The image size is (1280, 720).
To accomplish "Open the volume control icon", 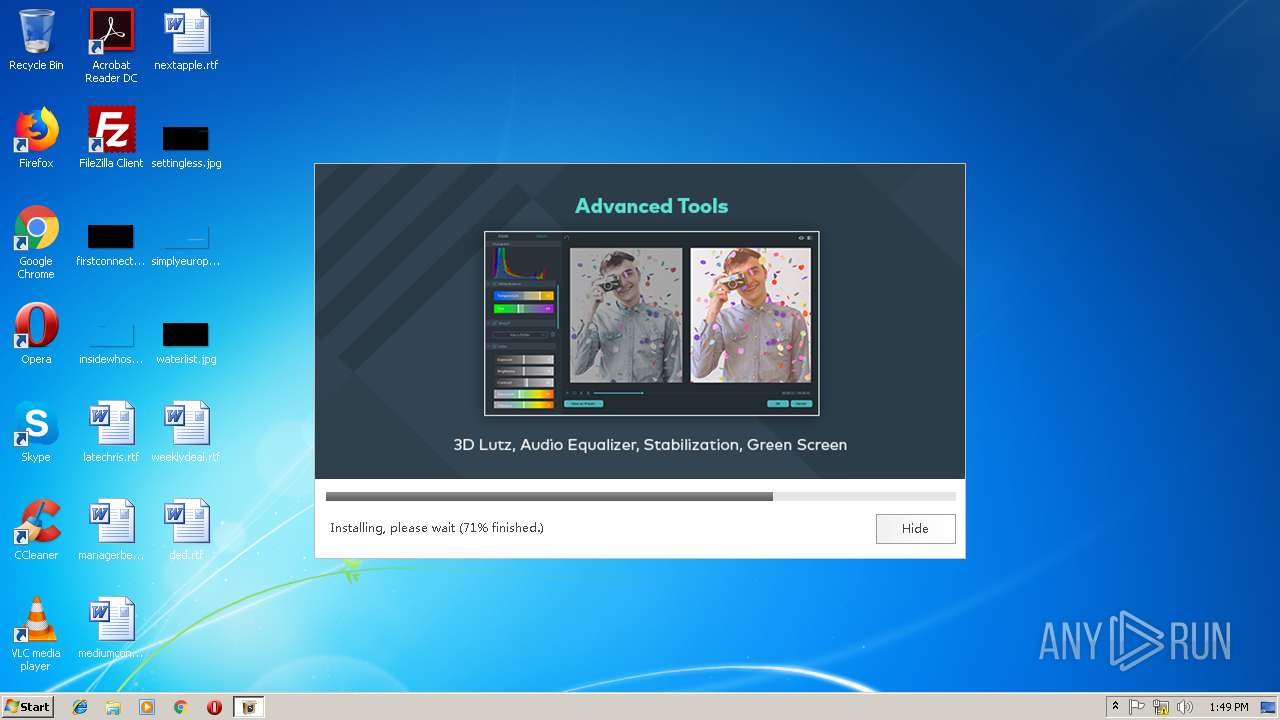I will [x=1185, y=707].
